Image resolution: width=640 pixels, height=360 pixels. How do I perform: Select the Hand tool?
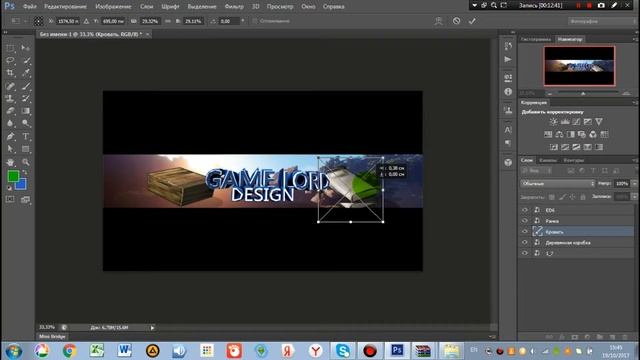tap(10, 162)
